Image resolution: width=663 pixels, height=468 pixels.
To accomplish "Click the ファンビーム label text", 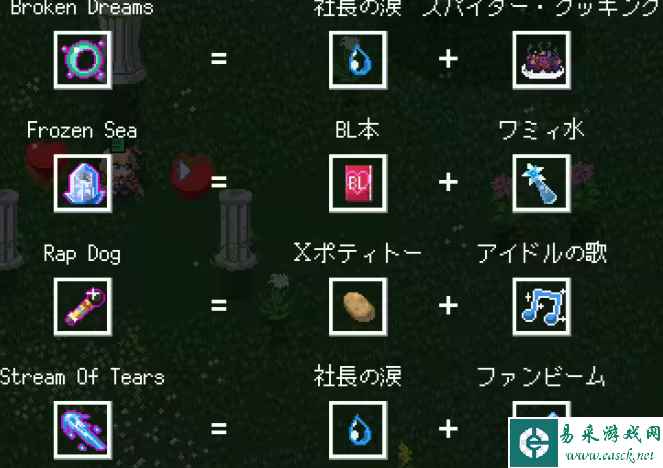I will (541, 377).
